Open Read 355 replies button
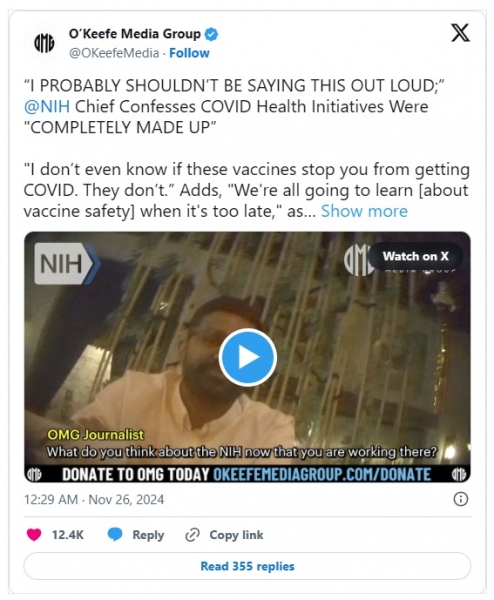The width and height of the screenshot is (494, 600). point(247,566)
